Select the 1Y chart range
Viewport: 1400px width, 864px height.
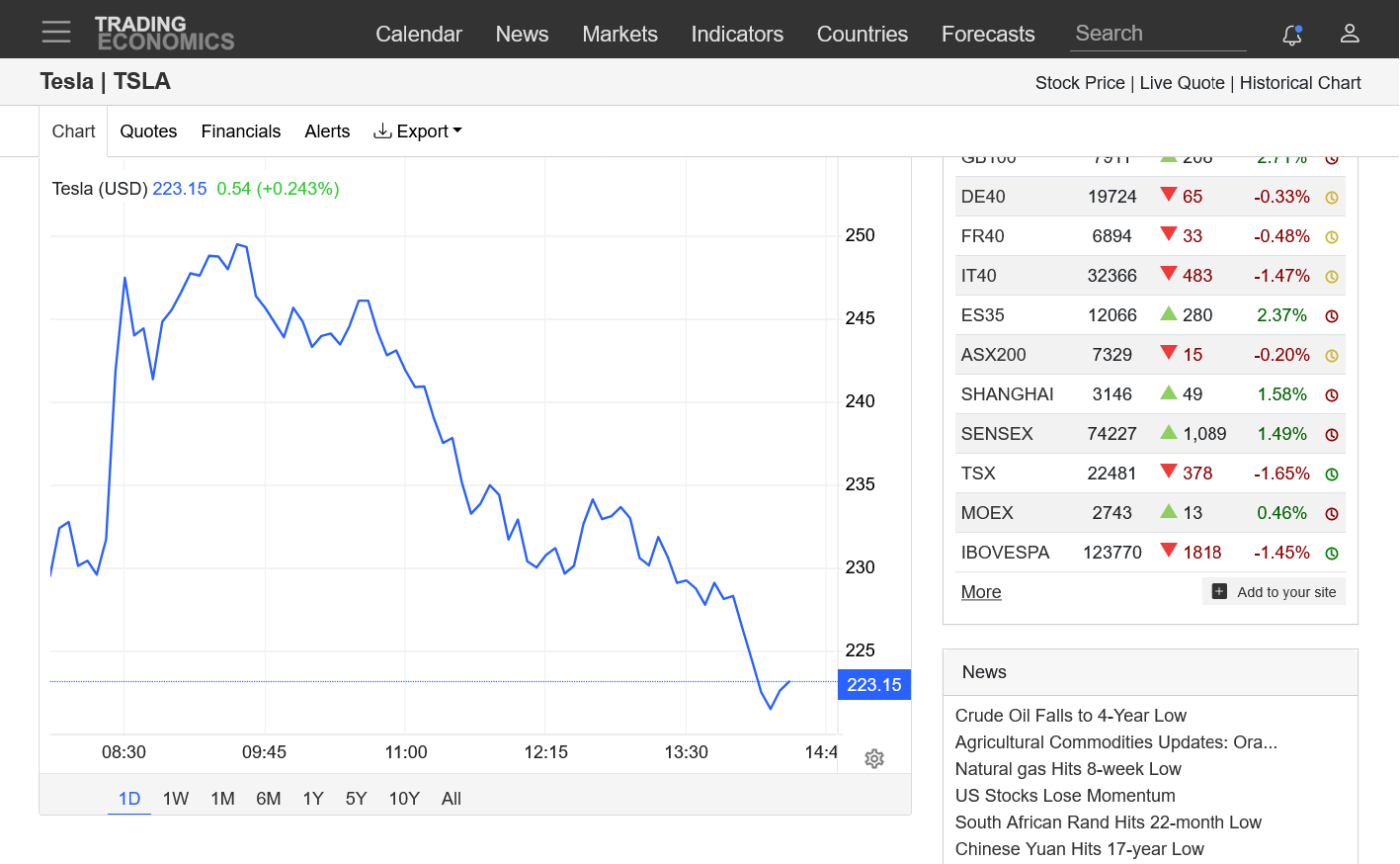click(x=313, y=799)
